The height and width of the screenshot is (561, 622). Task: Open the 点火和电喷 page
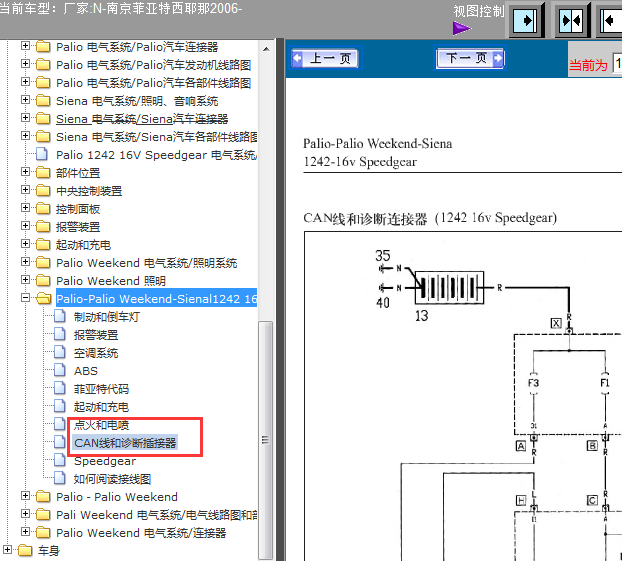pos(101,425)
